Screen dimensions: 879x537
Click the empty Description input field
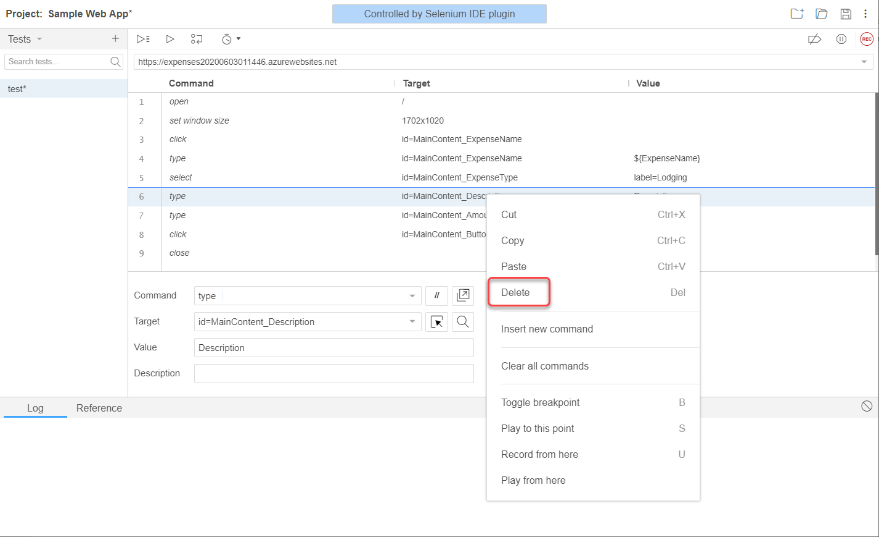[x=334, y=373]
